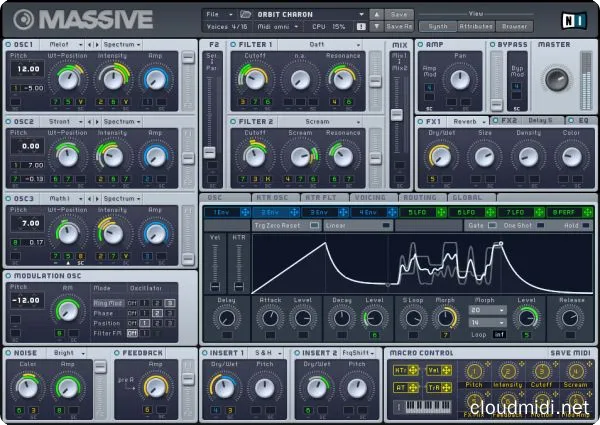Image resolution: width=600 pixels, height=425 pixels.
Task: Click the Native Instruments NI logo
Action: click(x=573, y=20)
